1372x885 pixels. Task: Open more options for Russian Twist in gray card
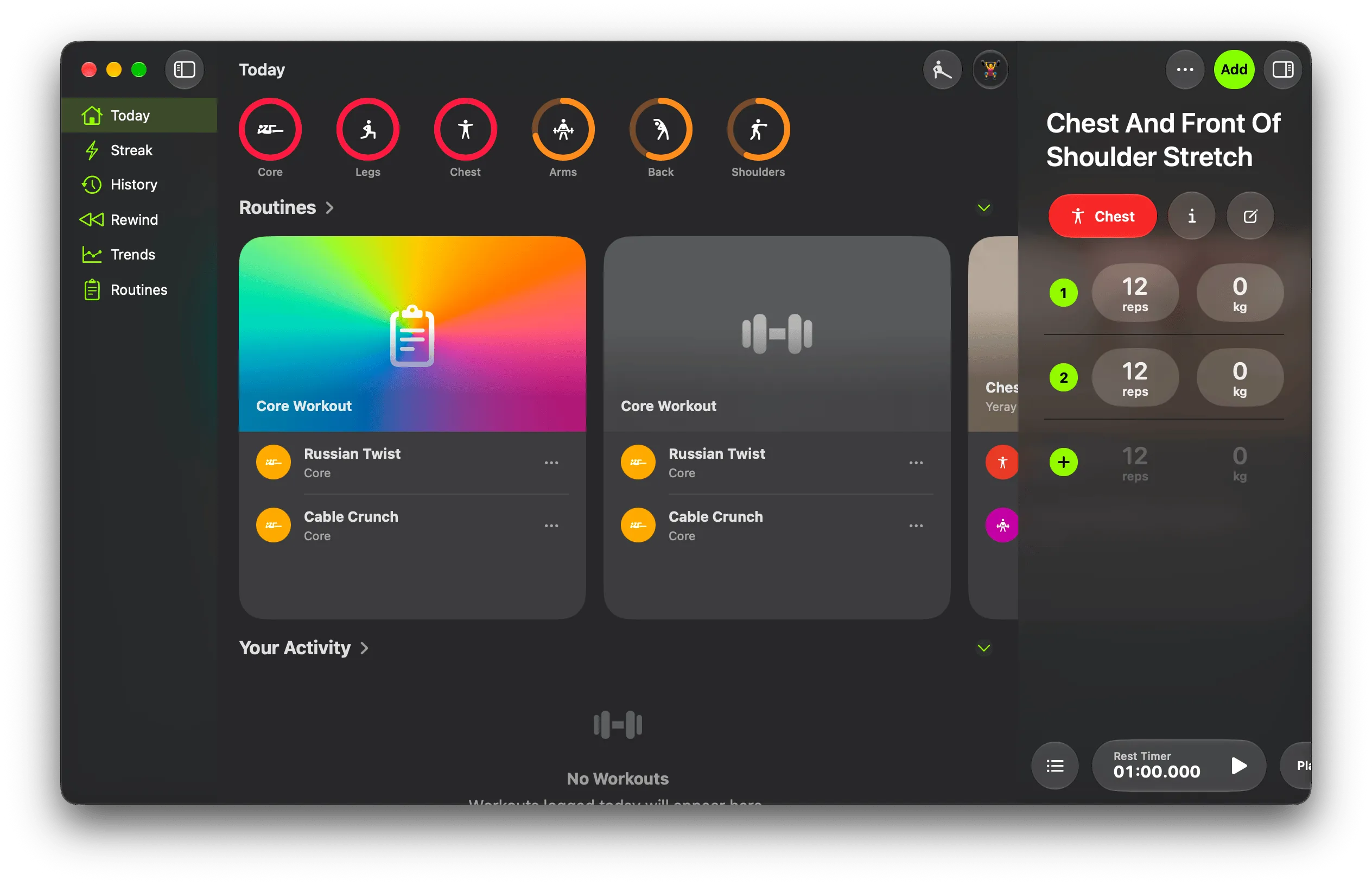[x=916, y=463]
